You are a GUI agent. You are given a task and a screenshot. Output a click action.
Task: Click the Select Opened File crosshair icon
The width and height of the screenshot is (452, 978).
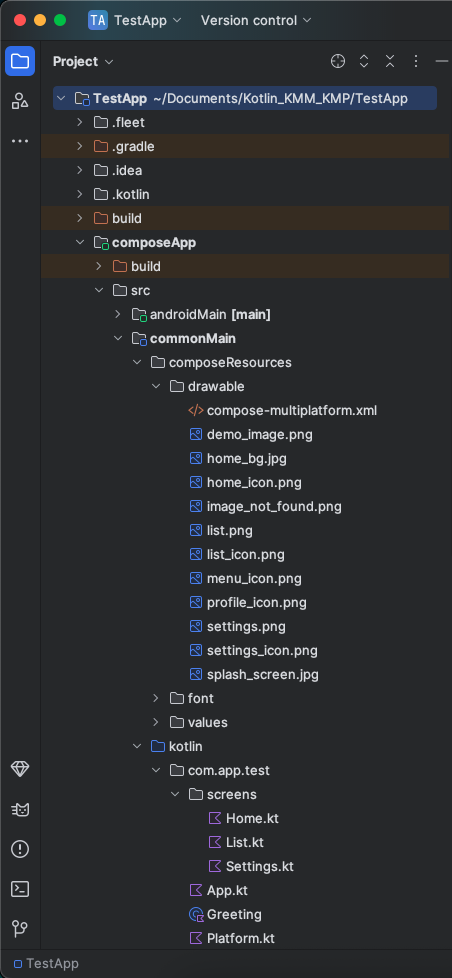click(x=337, y=61)
